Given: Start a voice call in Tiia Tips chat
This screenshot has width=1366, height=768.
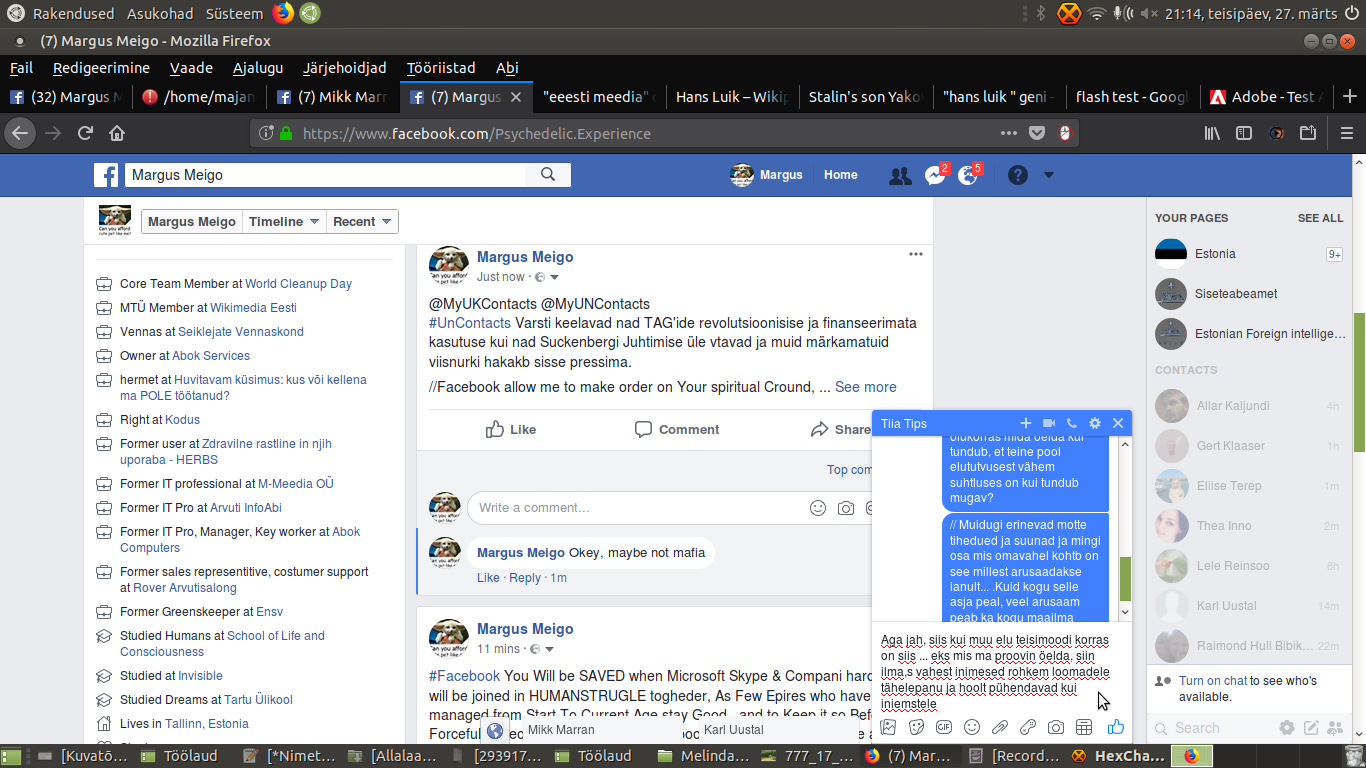Looking at the screenshot, I should click(x=1072, y=424).
